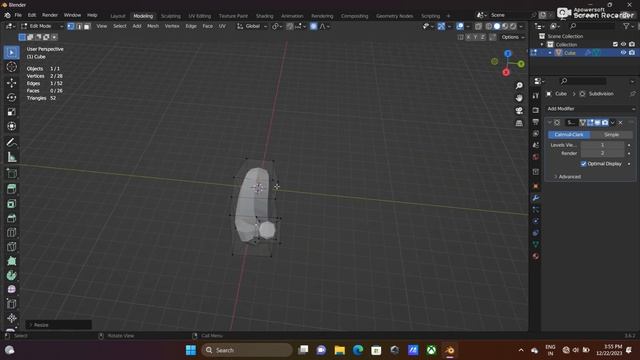Hide the Cube in outliner
This screenshot has width=640, height=360.
pyautogui.click(x=623, y=53)
